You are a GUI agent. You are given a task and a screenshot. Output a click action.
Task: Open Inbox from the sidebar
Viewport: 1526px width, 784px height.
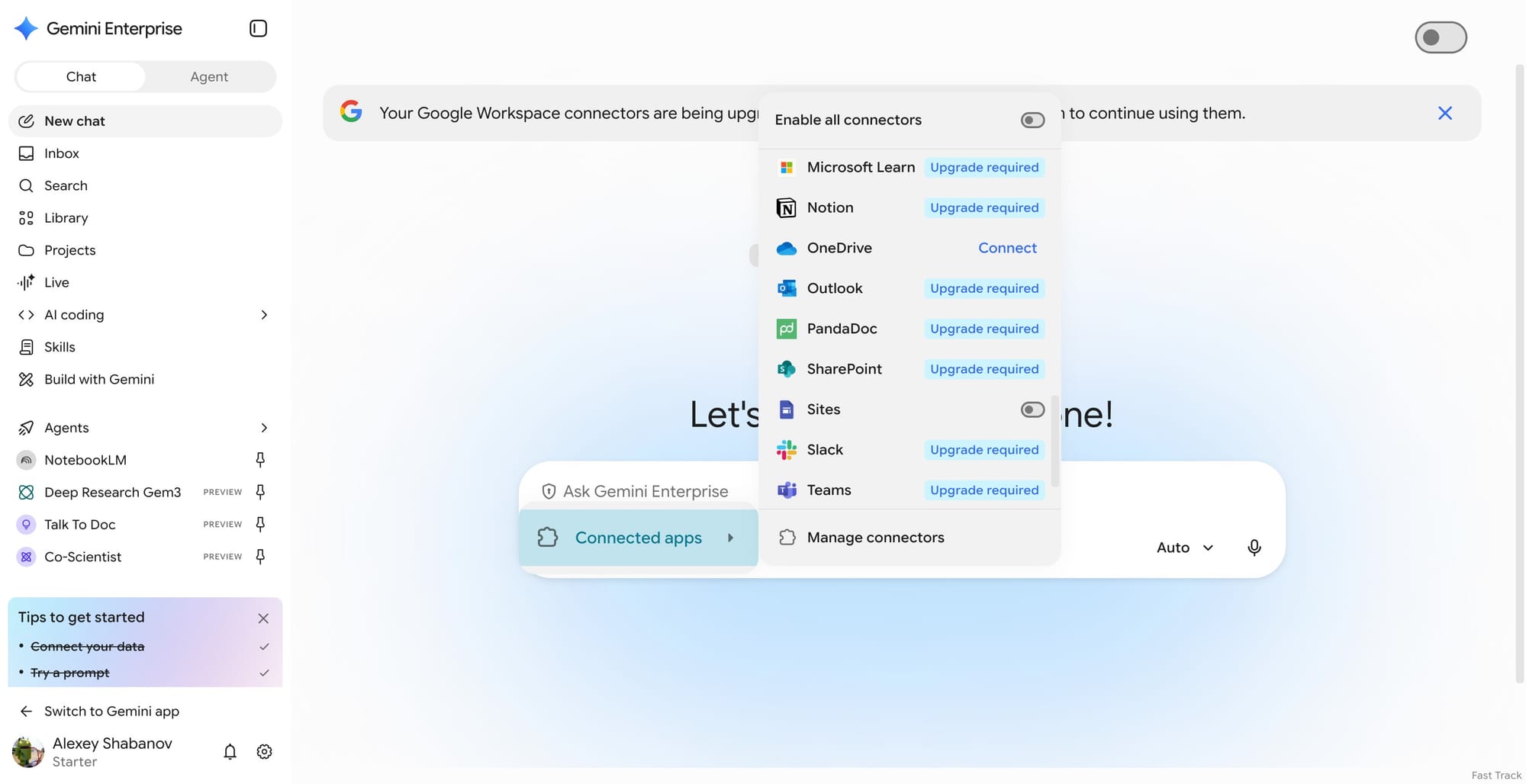(x=145, y=153)
